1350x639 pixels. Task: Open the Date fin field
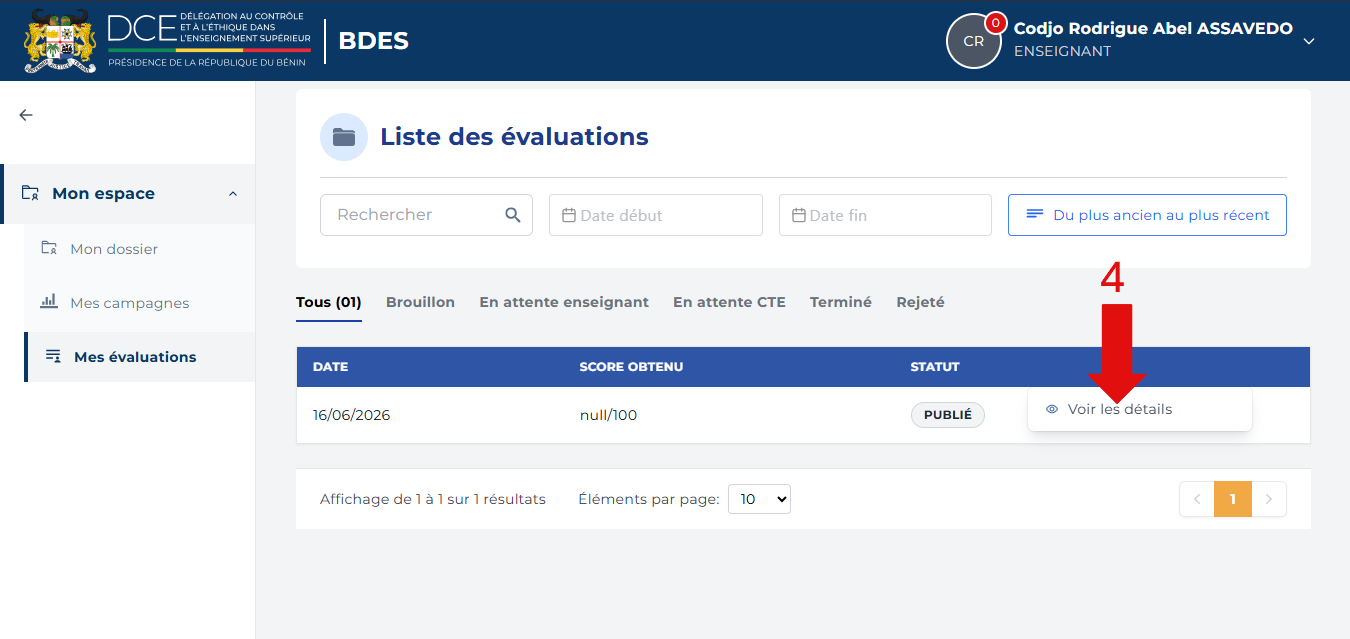pos(885,215)
